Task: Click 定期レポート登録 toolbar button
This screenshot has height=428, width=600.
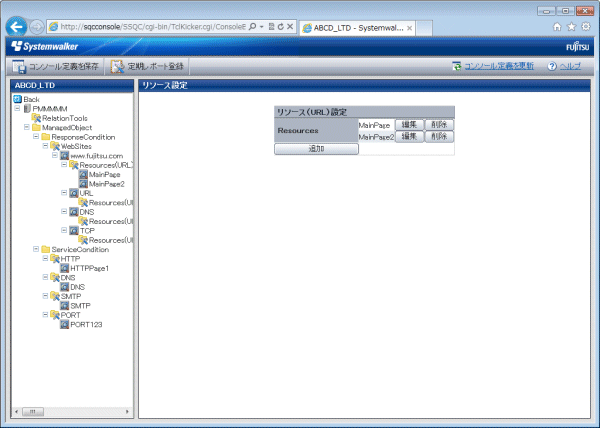Action: [x=147, y=67]
